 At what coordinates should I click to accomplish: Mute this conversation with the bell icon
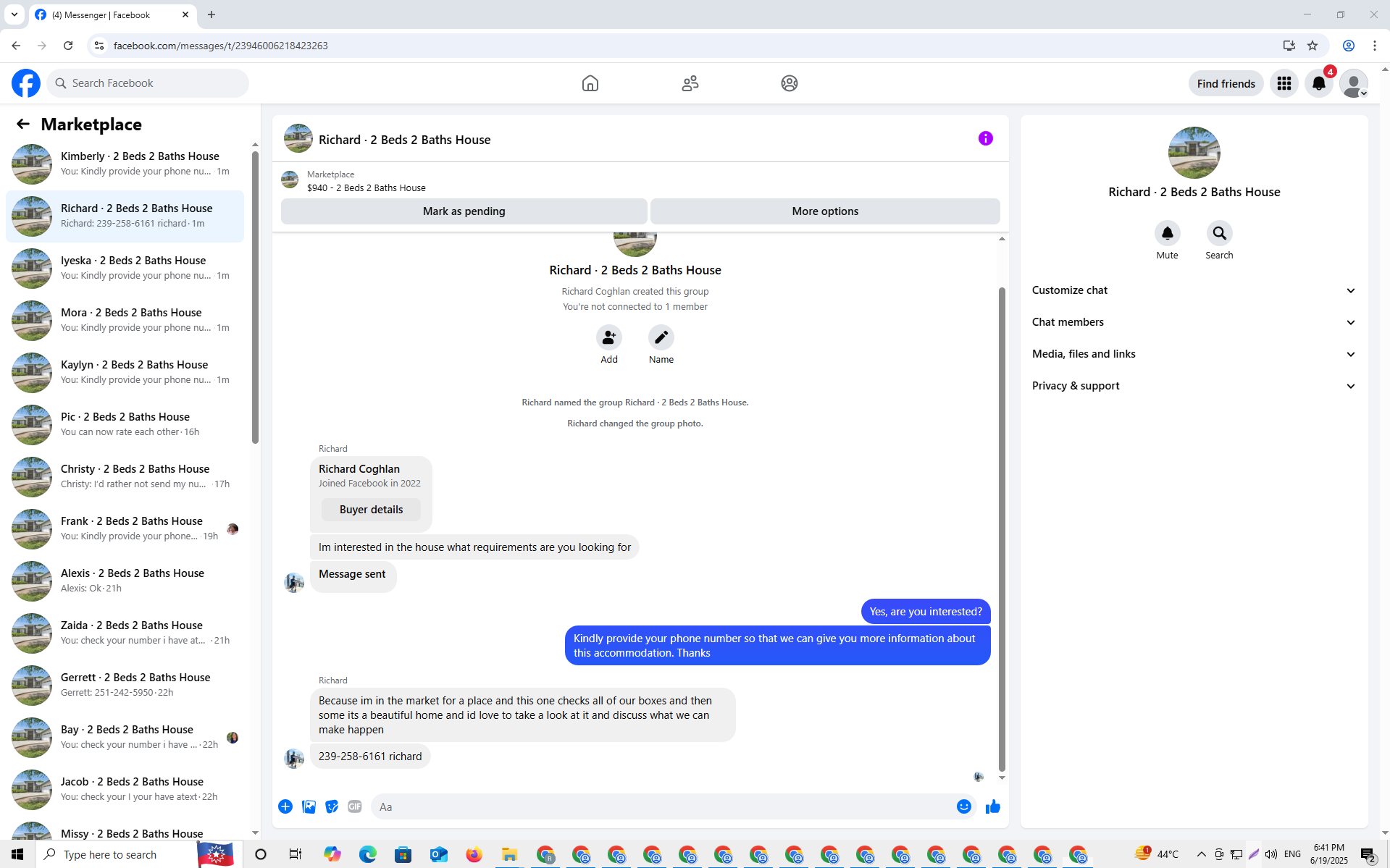[x=1167, y=233]
